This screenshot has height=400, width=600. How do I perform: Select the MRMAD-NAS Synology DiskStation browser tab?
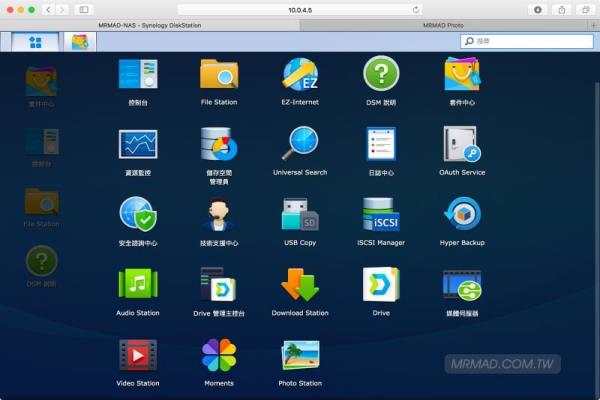click(x=150, y=25)
